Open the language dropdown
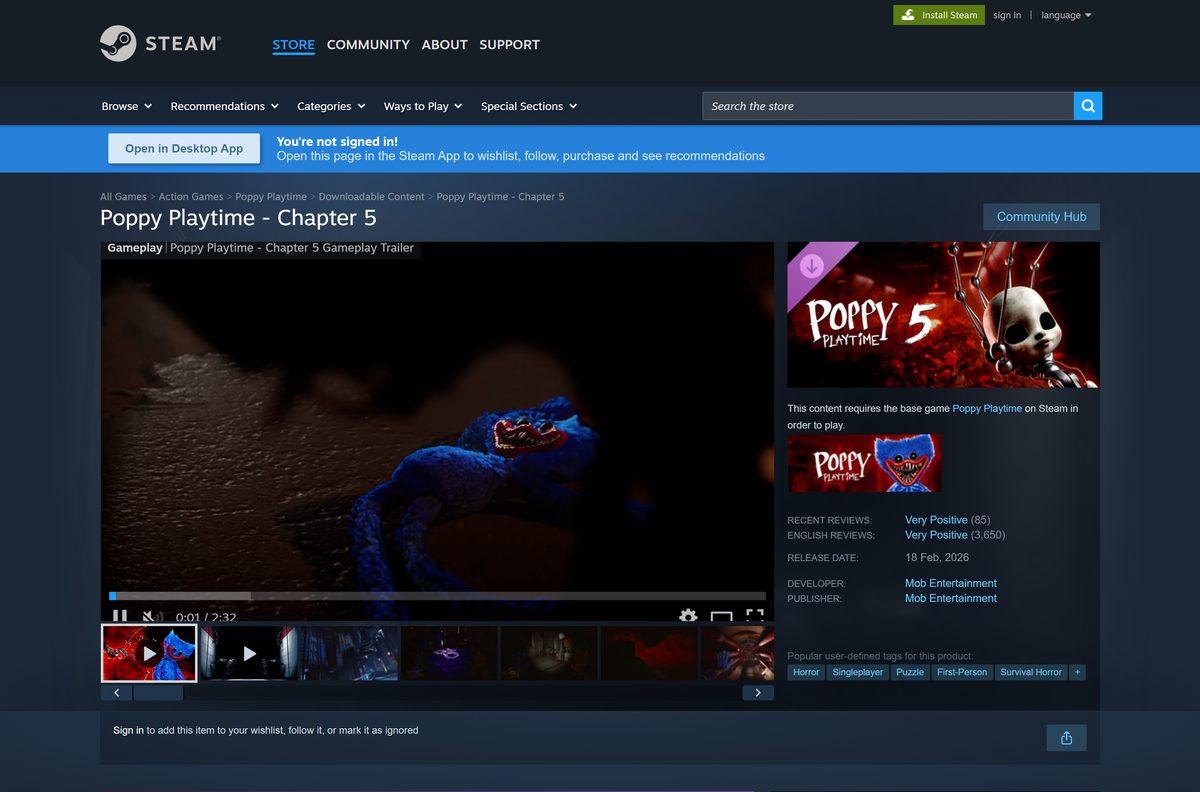The height and width of the screenshot is (792, 1200). click(x=1066, y=15)
